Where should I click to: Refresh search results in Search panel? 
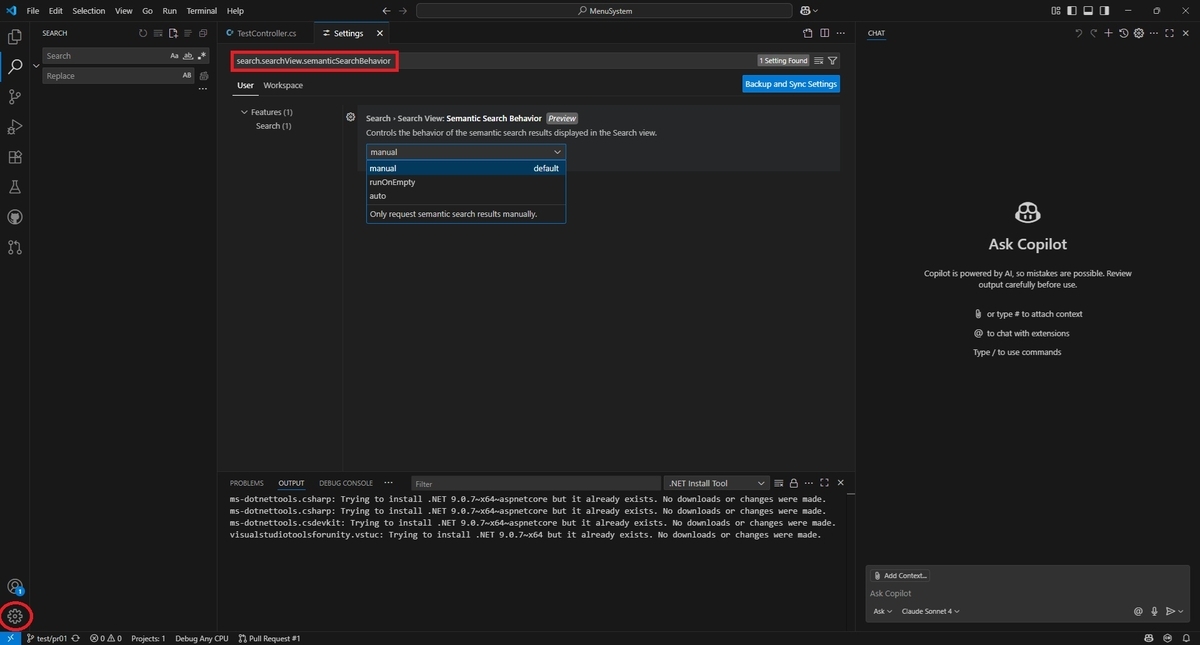click(143, 33)
